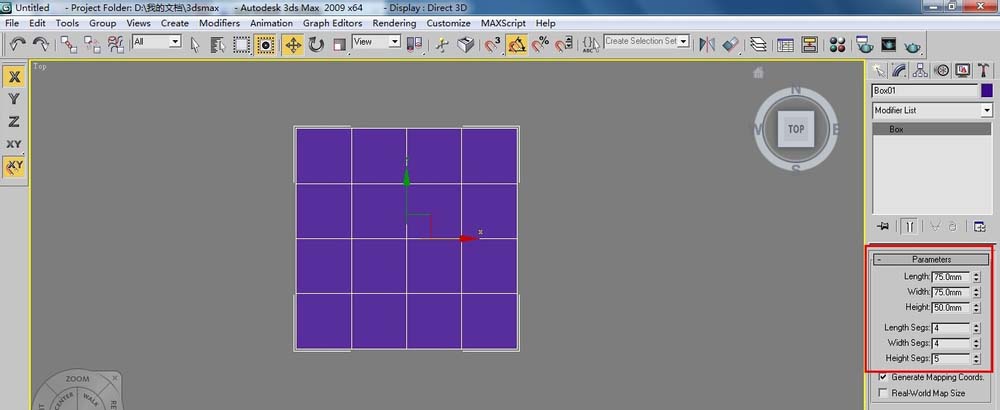Open the Customize menu
This screenshot has width=1000, height=410.
tap(448, 23)
